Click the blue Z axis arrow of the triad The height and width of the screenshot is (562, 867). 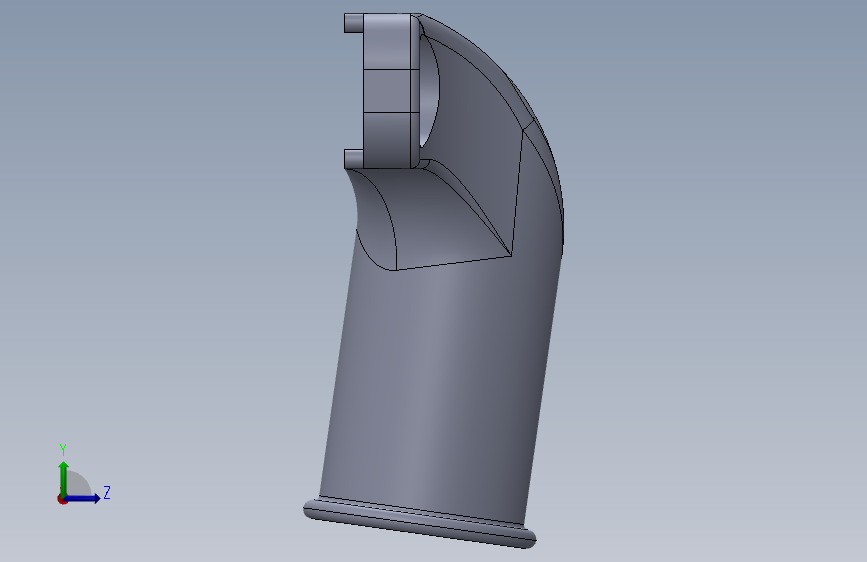click(x=83, y=498)
